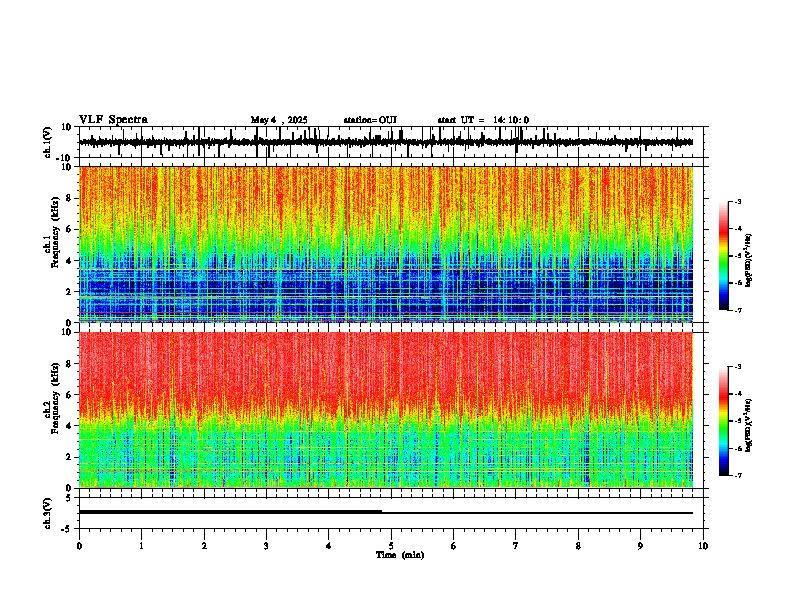Click the "VLF Spectra" title text
Viewport: 792px width, 612px height.
(113, 120)
